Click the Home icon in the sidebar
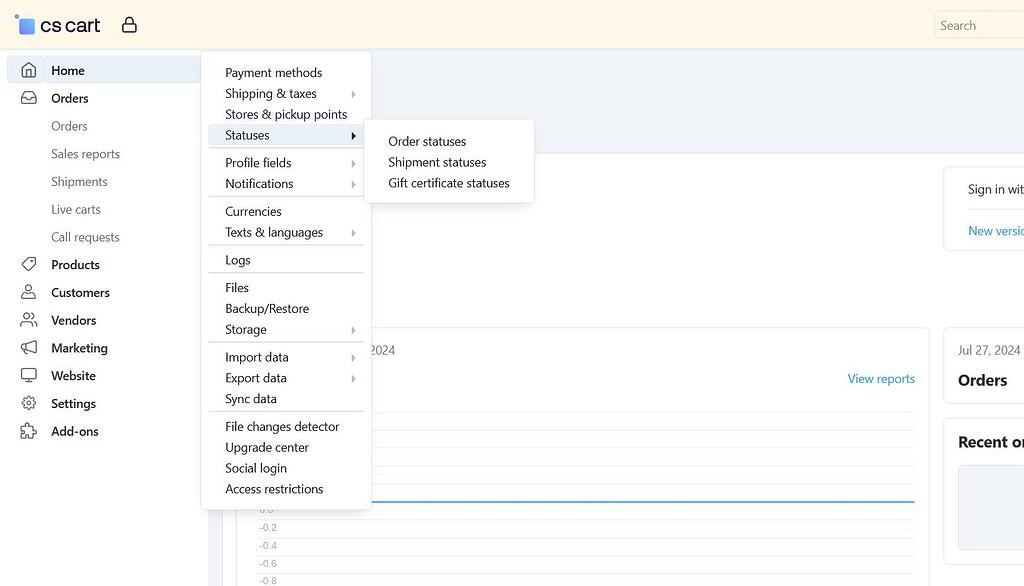Image resolution: width=1024 pixels, height=586 pixels. tap(27, 70)
